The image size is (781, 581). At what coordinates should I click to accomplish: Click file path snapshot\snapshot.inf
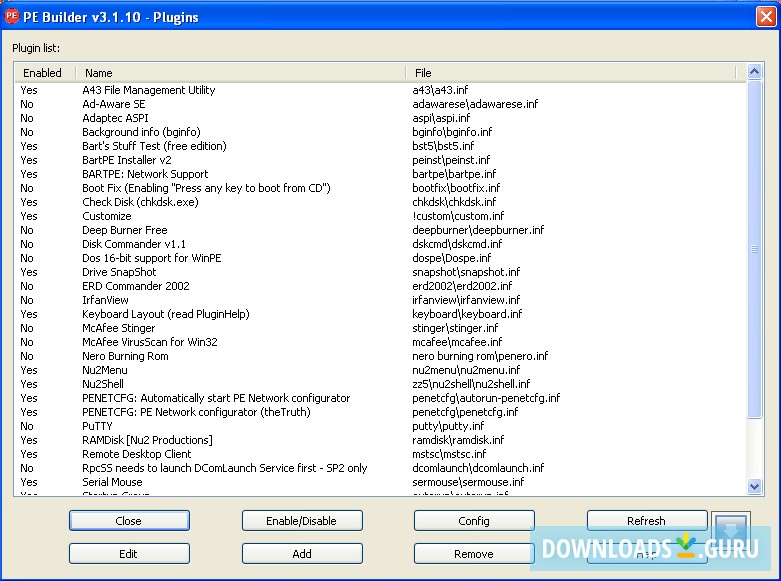466,272
